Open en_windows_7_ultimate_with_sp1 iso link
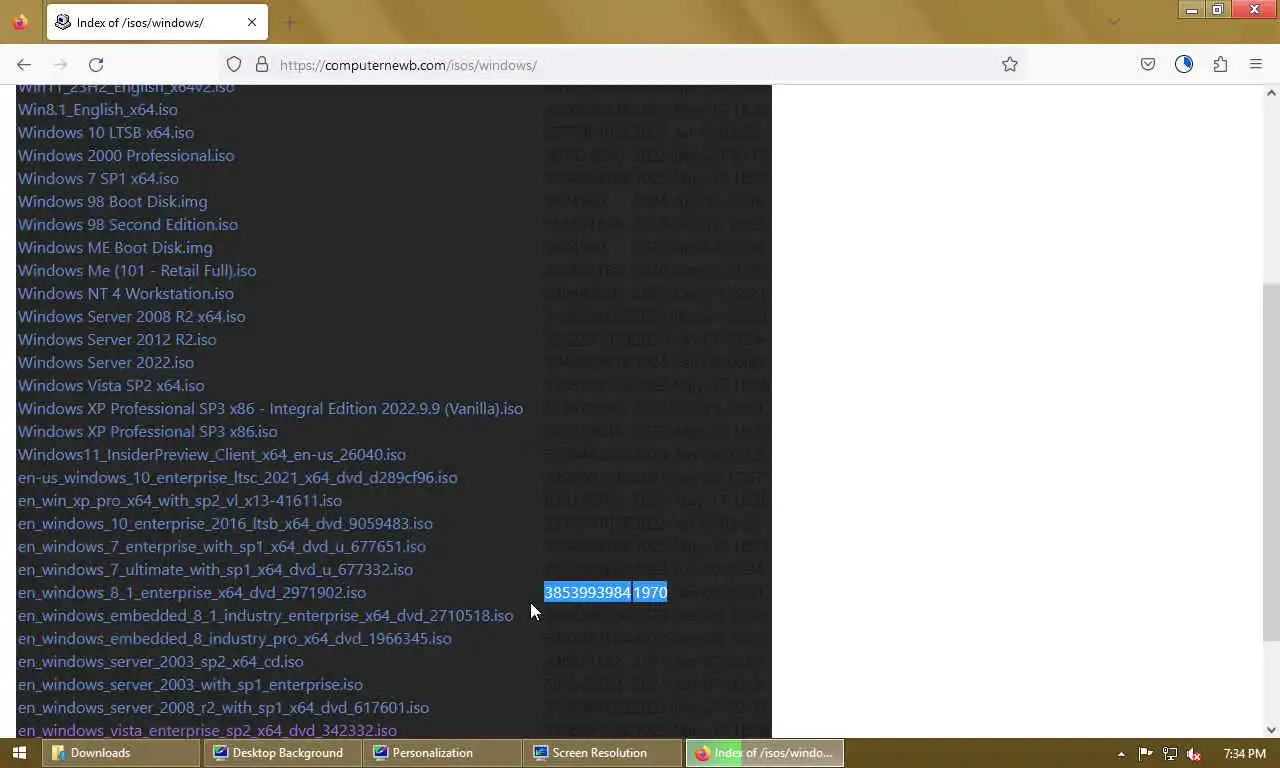1280x768 pixels. point(215,569)
